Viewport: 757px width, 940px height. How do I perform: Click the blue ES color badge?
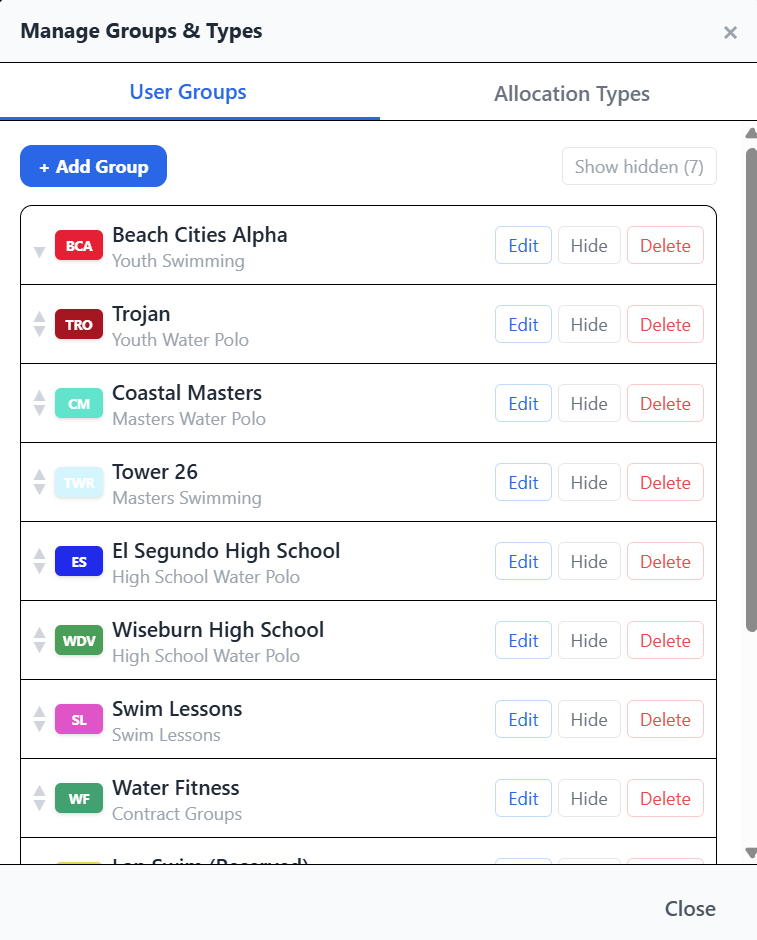pyautogui.click(x=79, y=562)
